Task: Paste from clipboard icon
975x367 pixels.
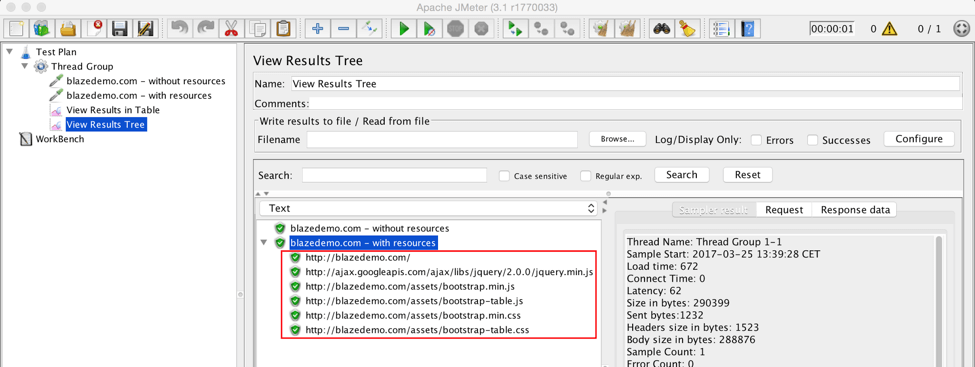Action: click(x=283, y=29)
